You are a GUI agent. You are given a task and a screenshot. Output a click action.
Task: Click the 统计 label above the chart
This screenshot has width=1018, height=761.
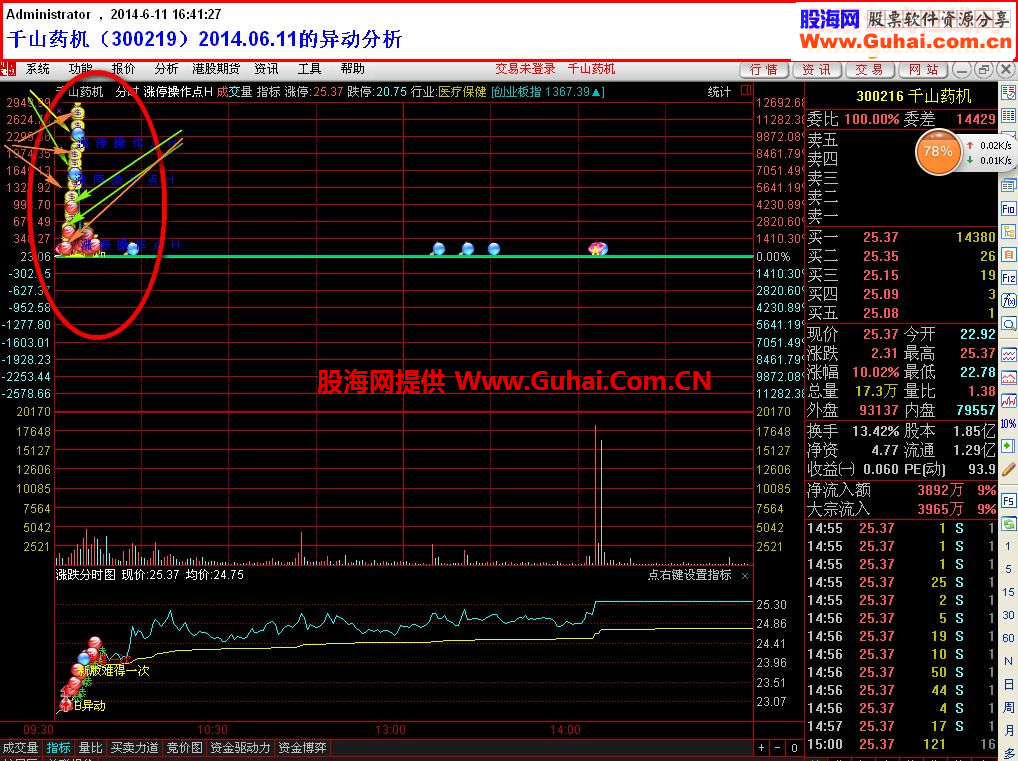click(719, 92)
